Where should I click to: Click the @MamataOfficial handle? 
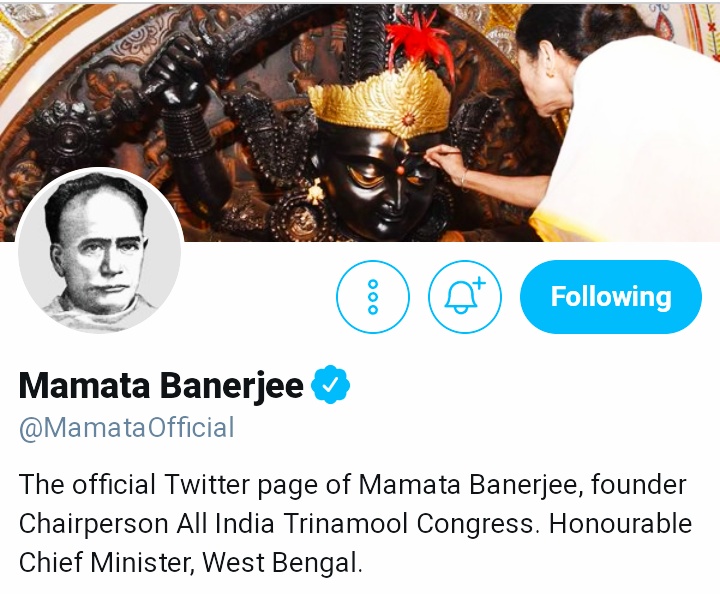pos(126,429)
